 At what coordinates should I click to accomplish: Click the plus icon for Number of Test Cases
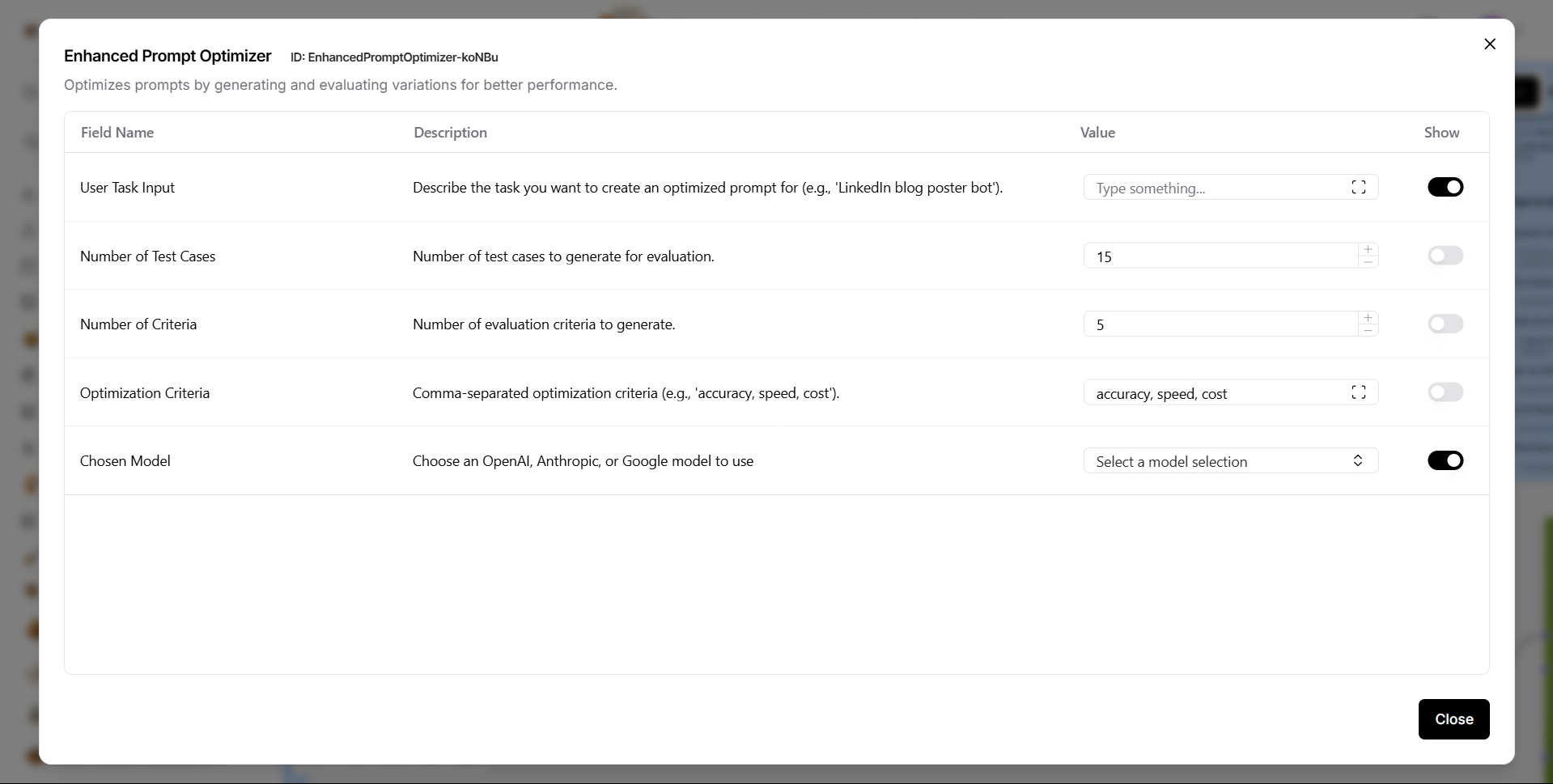[1368, 249]
